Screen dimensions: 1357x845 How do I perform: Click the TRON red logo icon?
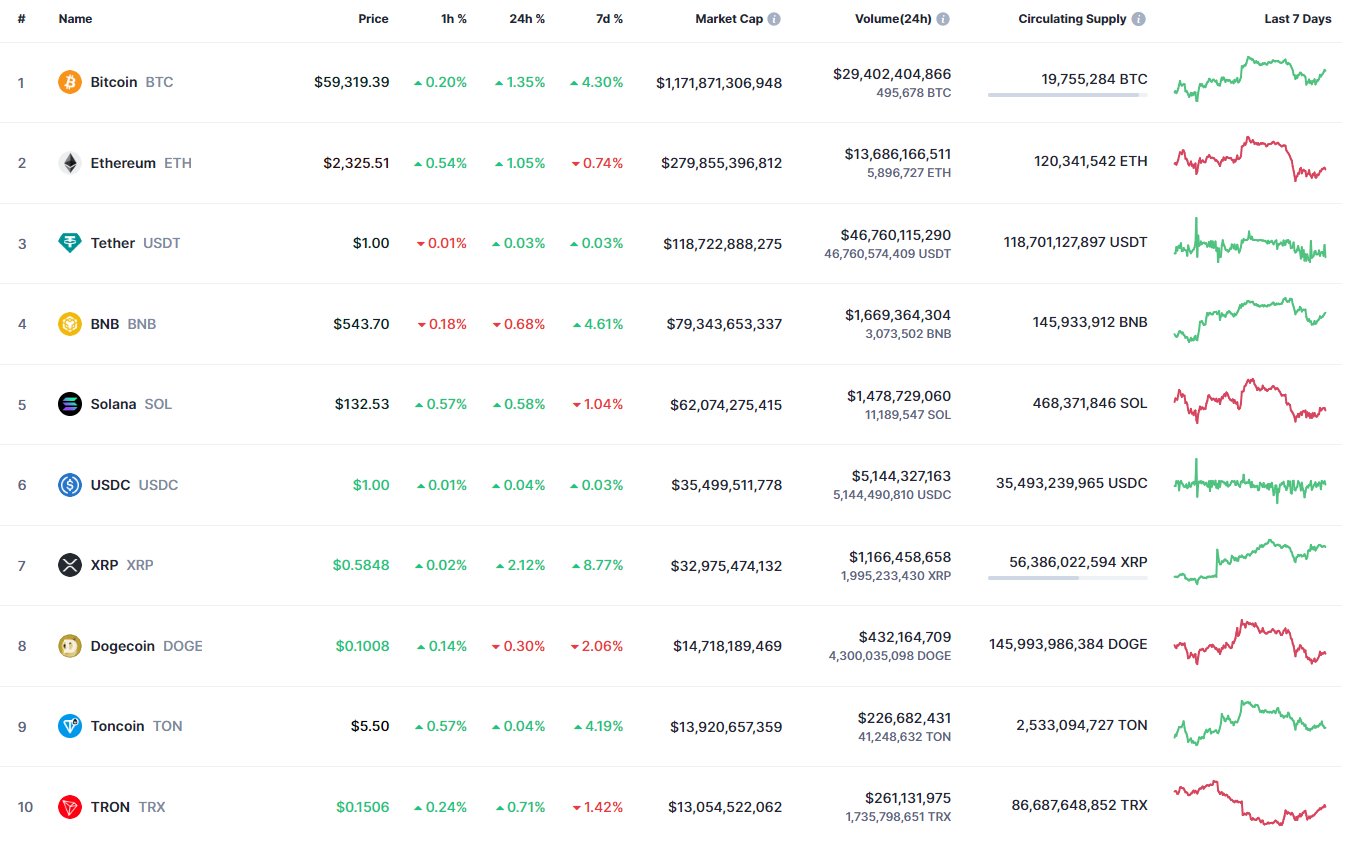tap(70, 807)
